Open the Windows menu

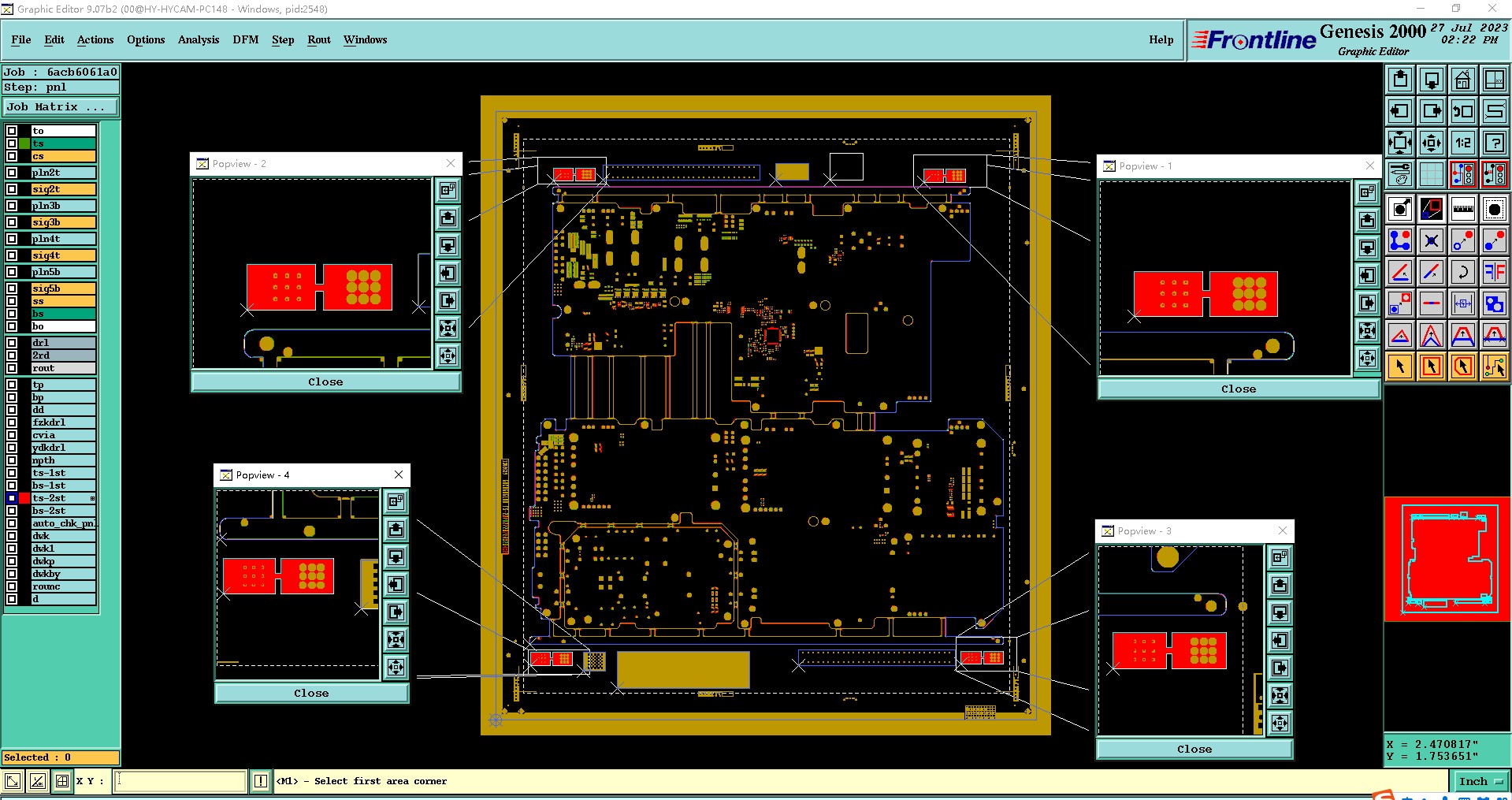coord(365,39)
